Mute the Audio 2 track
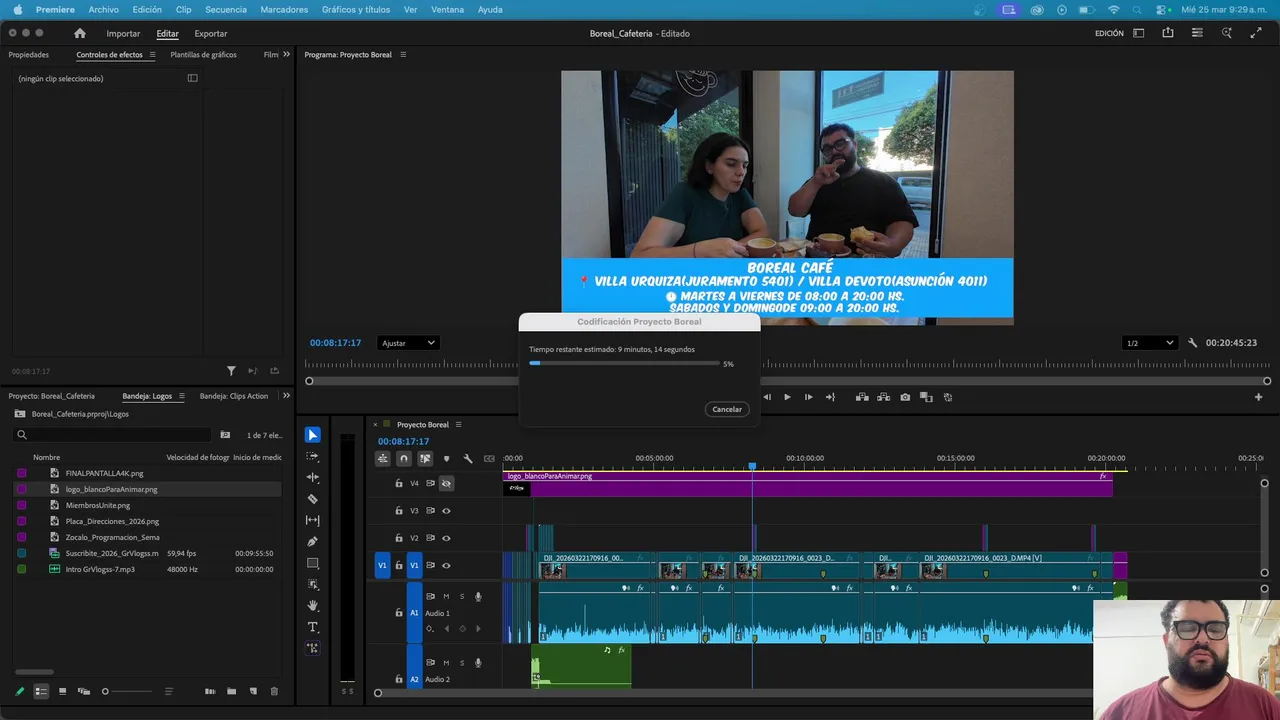This screenshot has height=720, width=1280. [446, 663]
